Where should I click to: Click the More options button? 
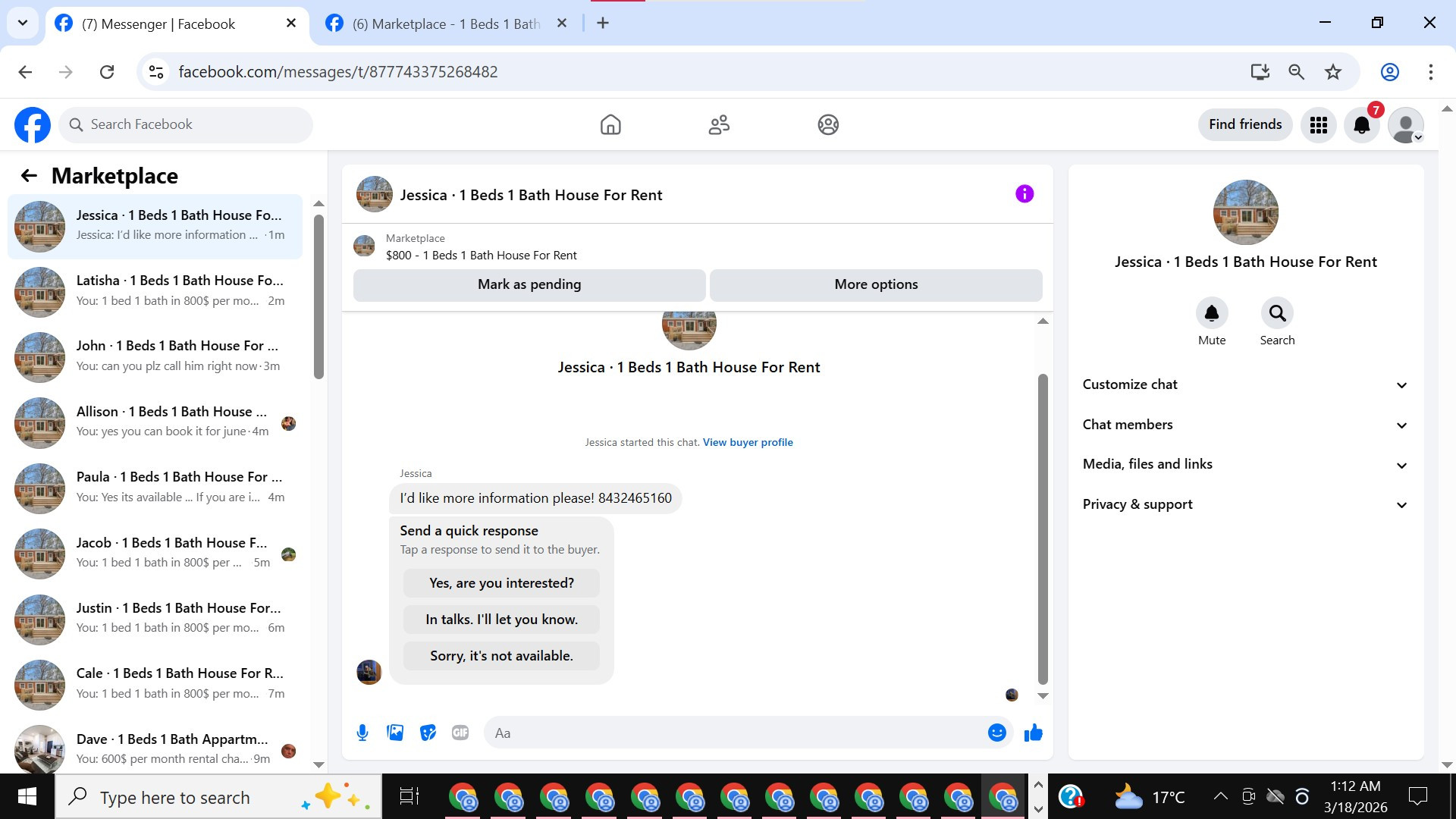point(876,284)
